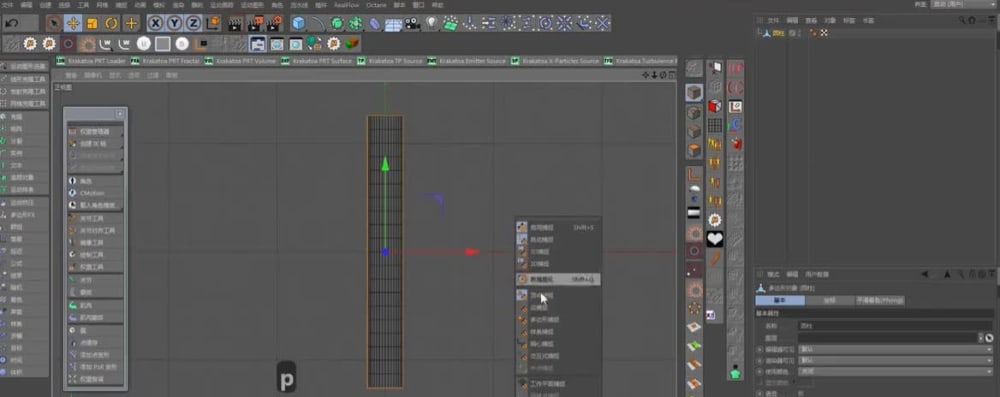Image resolution: width=1000 pixels, height=397 pixels.
Task: Click Krakatoa PRT Surface button
Action: 317,61
